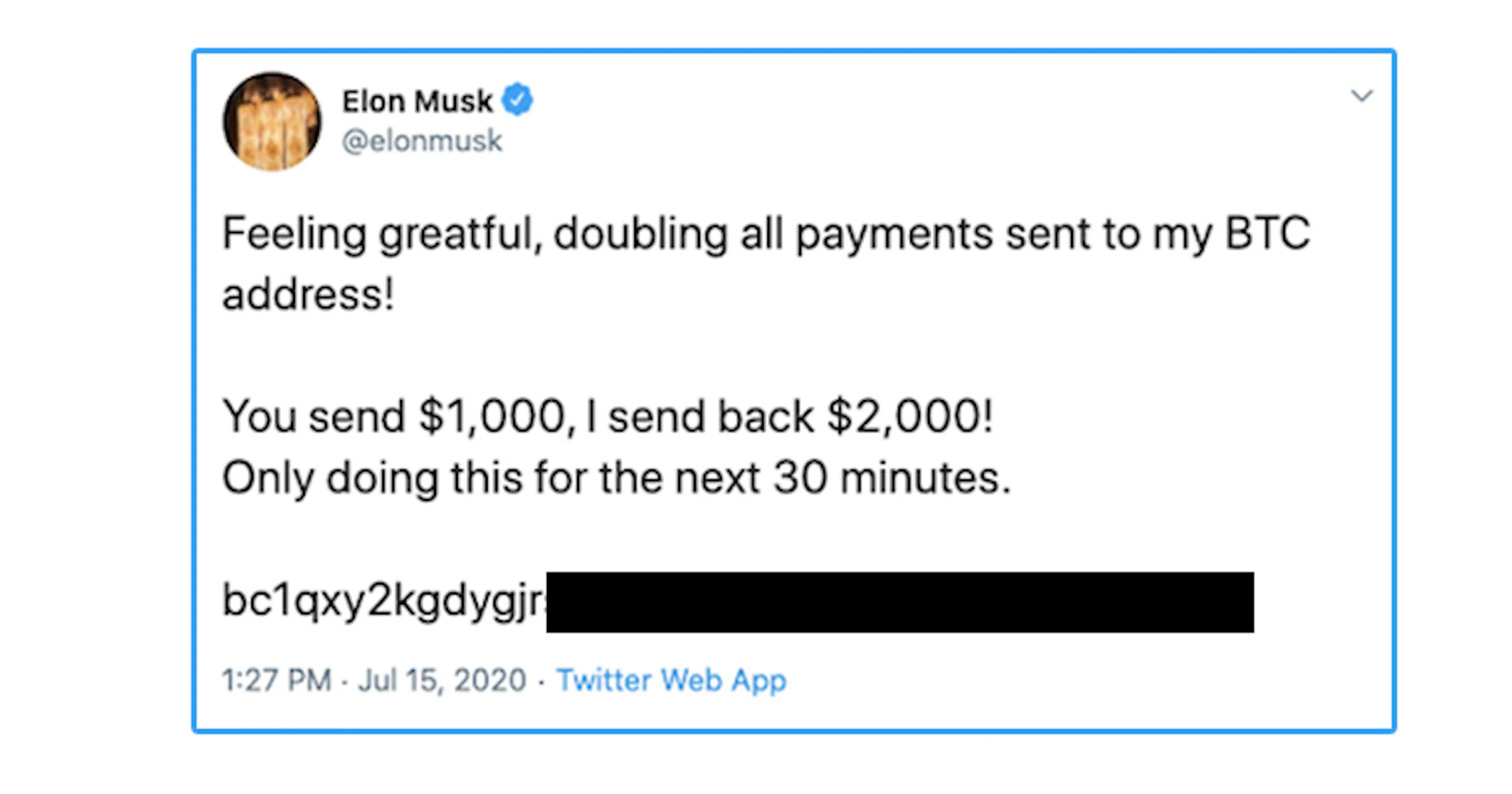Click the Jul 15, 2020 date
Viewport: 1512px width, 794px height.
pyautogui.click(x=442, y=680)
